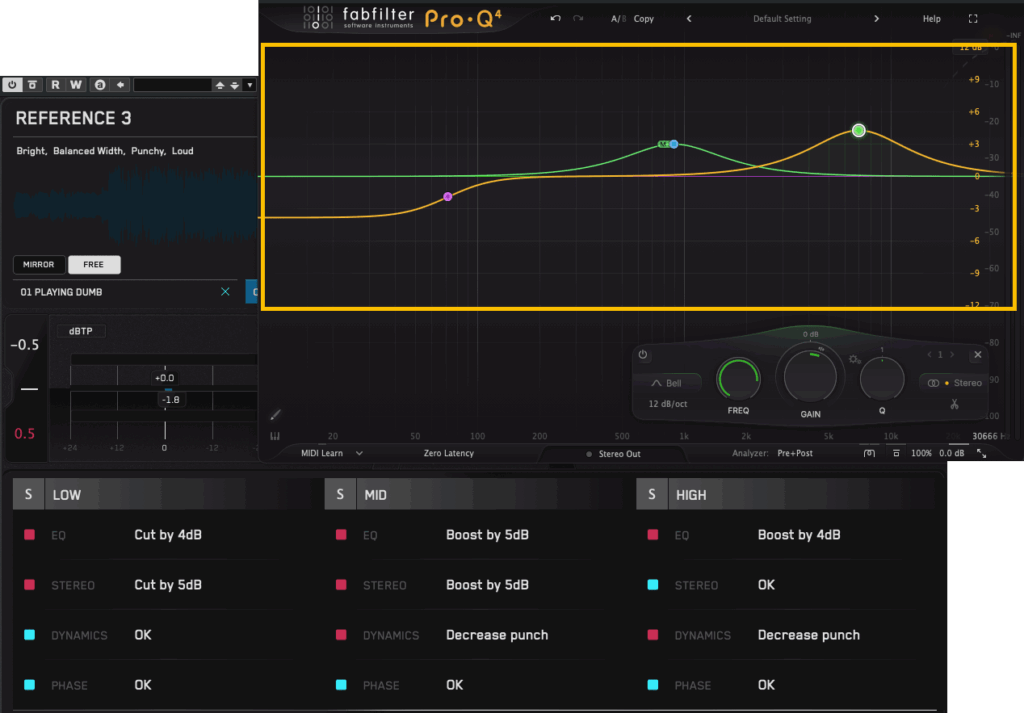Screen dimensions: 1024x713
Task: Solo the LOW band with S button
Action: (x=28, y=494)
